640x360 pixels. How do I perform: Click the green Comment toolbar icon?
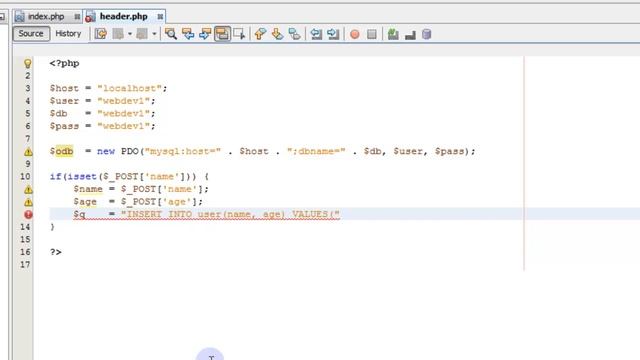(x=393, y=34)
